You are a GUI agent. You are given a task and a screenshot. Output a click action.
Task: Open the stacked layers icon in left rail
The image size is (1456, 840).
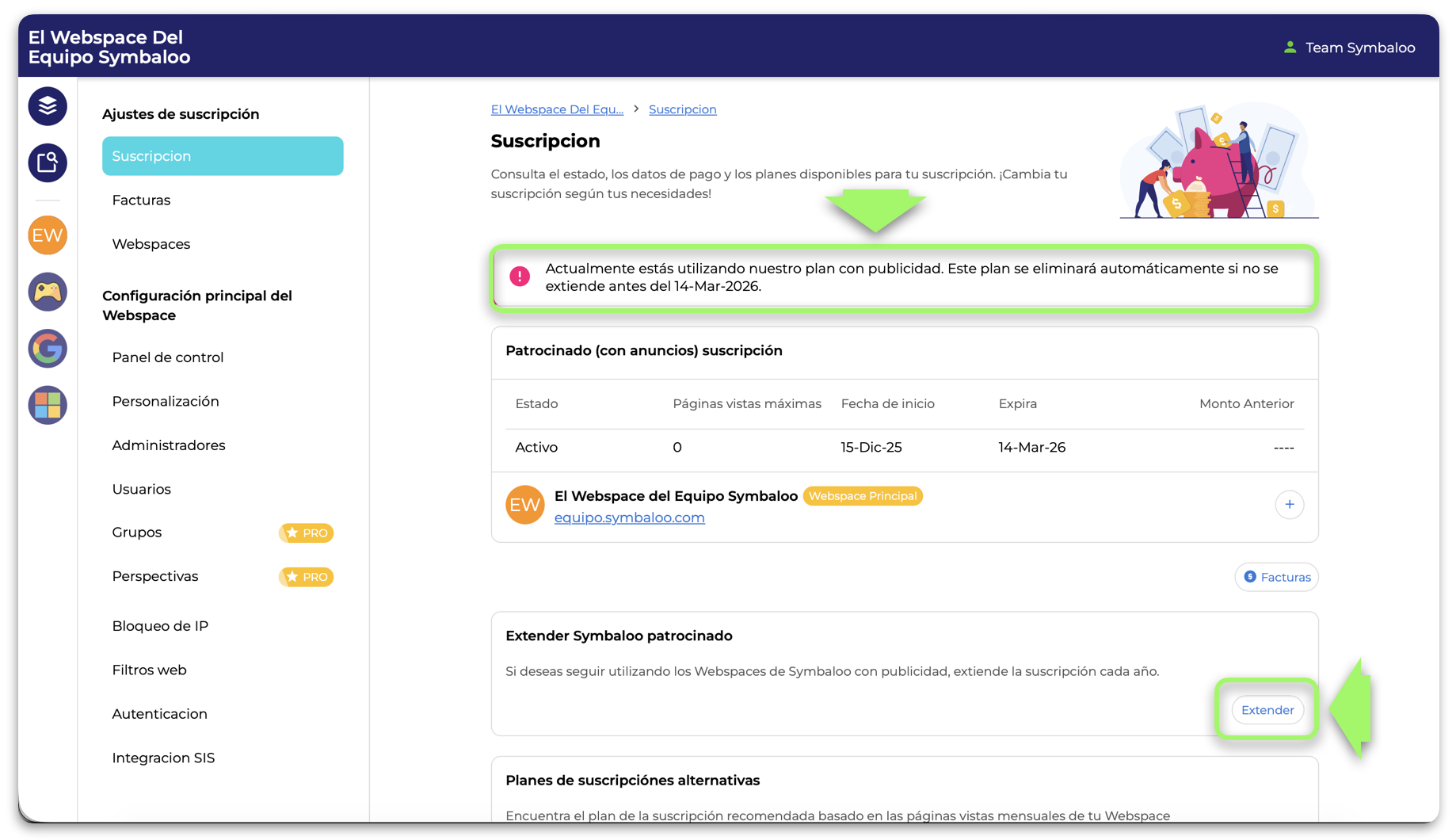[48, 106]
